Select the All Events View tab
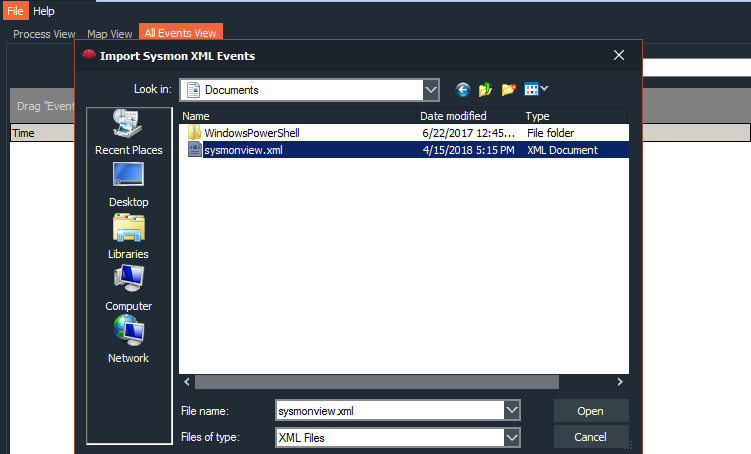751x454 pixels. coord(181,33)
